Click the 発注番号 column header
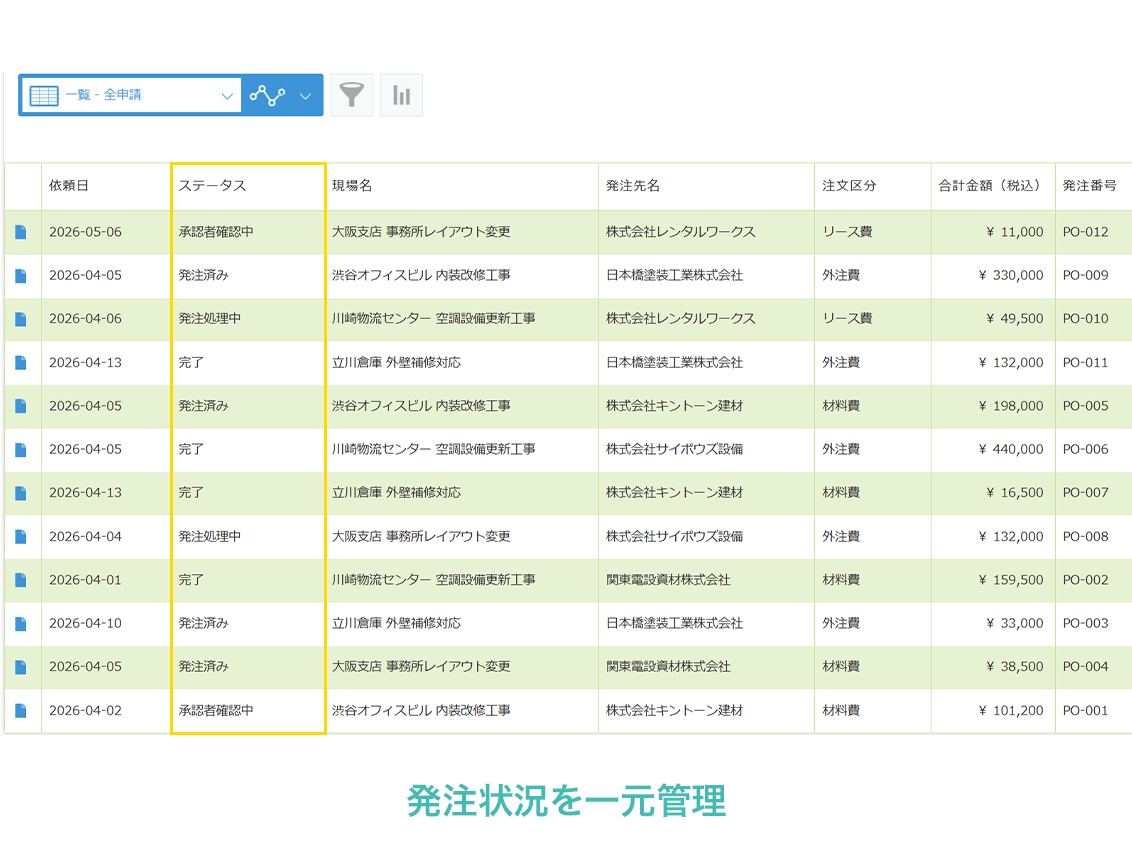 (x=1090, y=185)
